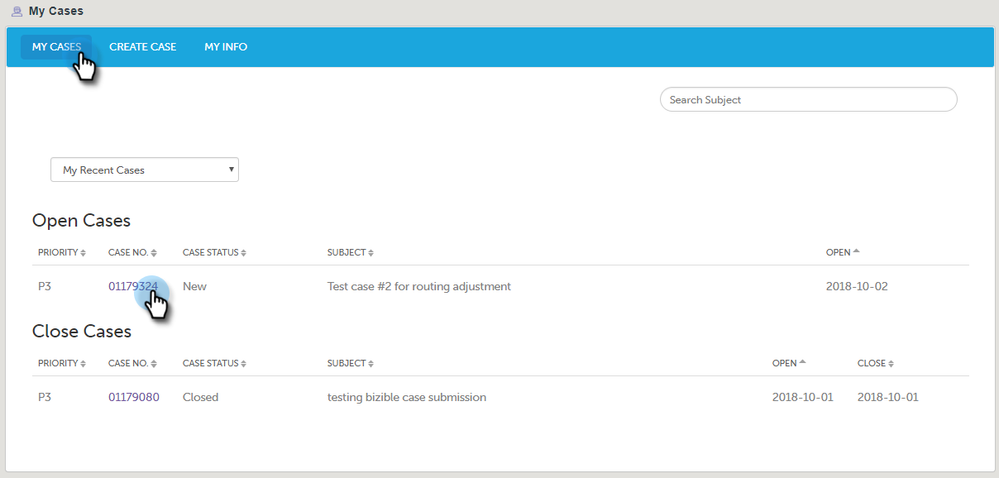The image size is (999, 478).
Task: Click the Search Subject field
Action: (x=808, y=100)
